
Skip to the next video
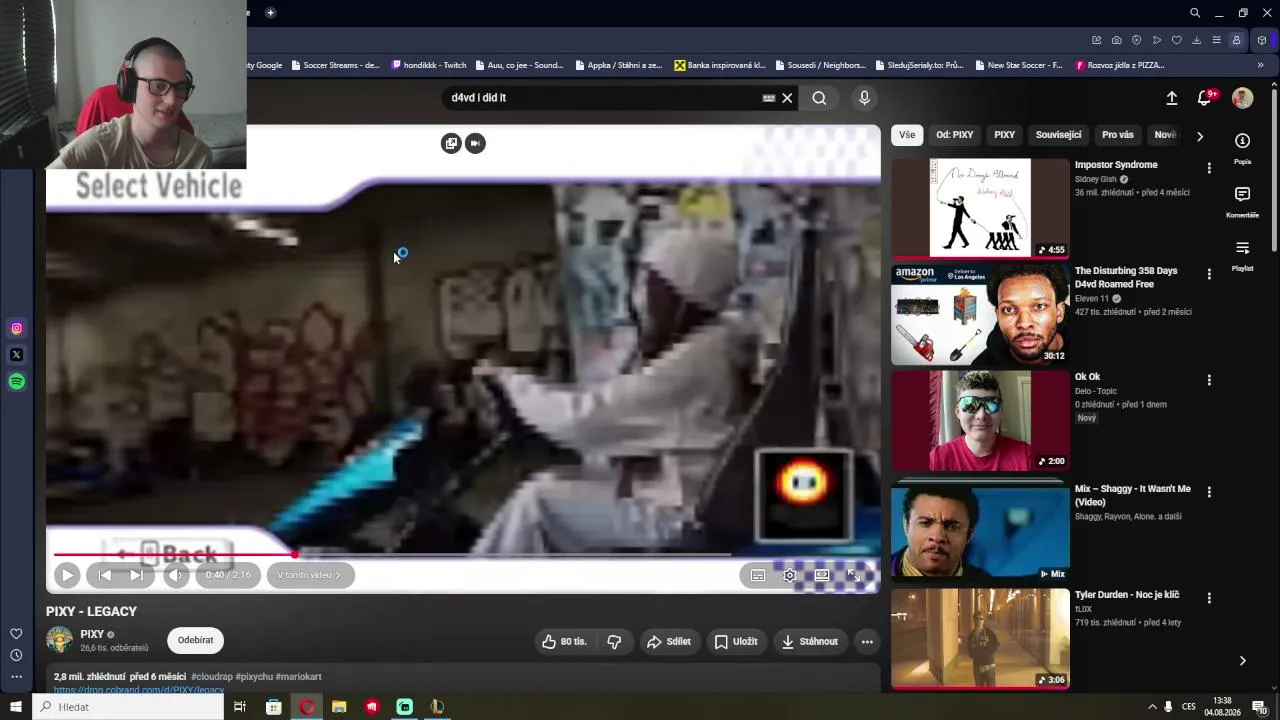[x=136, y=575]
